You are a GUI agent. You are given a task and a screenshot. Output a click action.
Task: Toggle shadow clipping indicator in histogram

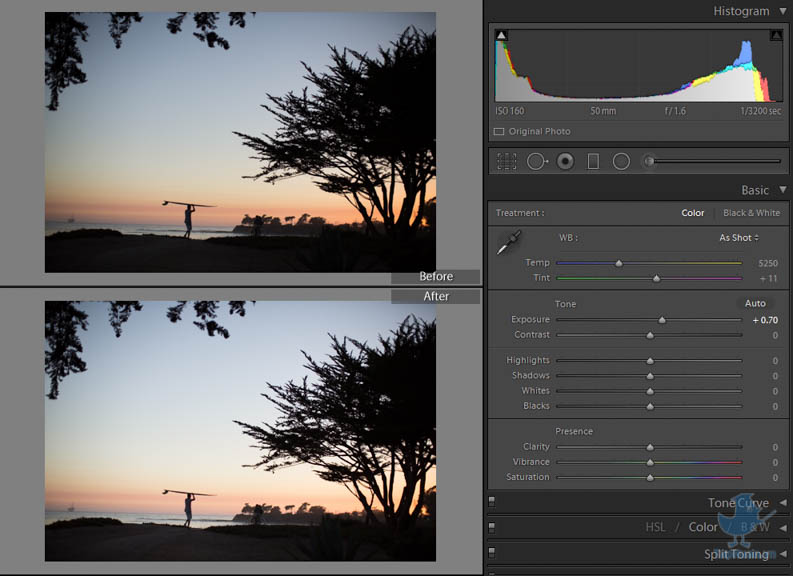pyautogui.click(x=501, y=36)
